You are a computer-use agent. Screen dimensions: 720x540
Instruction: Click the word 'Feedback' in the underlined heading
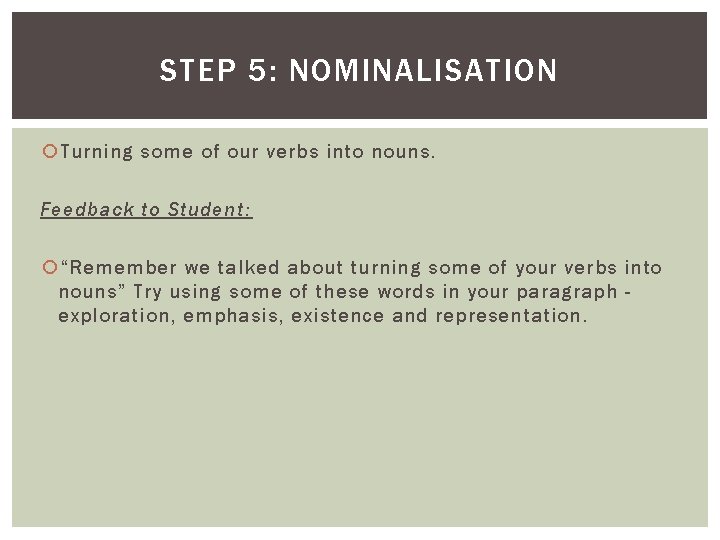coord(87,209)
